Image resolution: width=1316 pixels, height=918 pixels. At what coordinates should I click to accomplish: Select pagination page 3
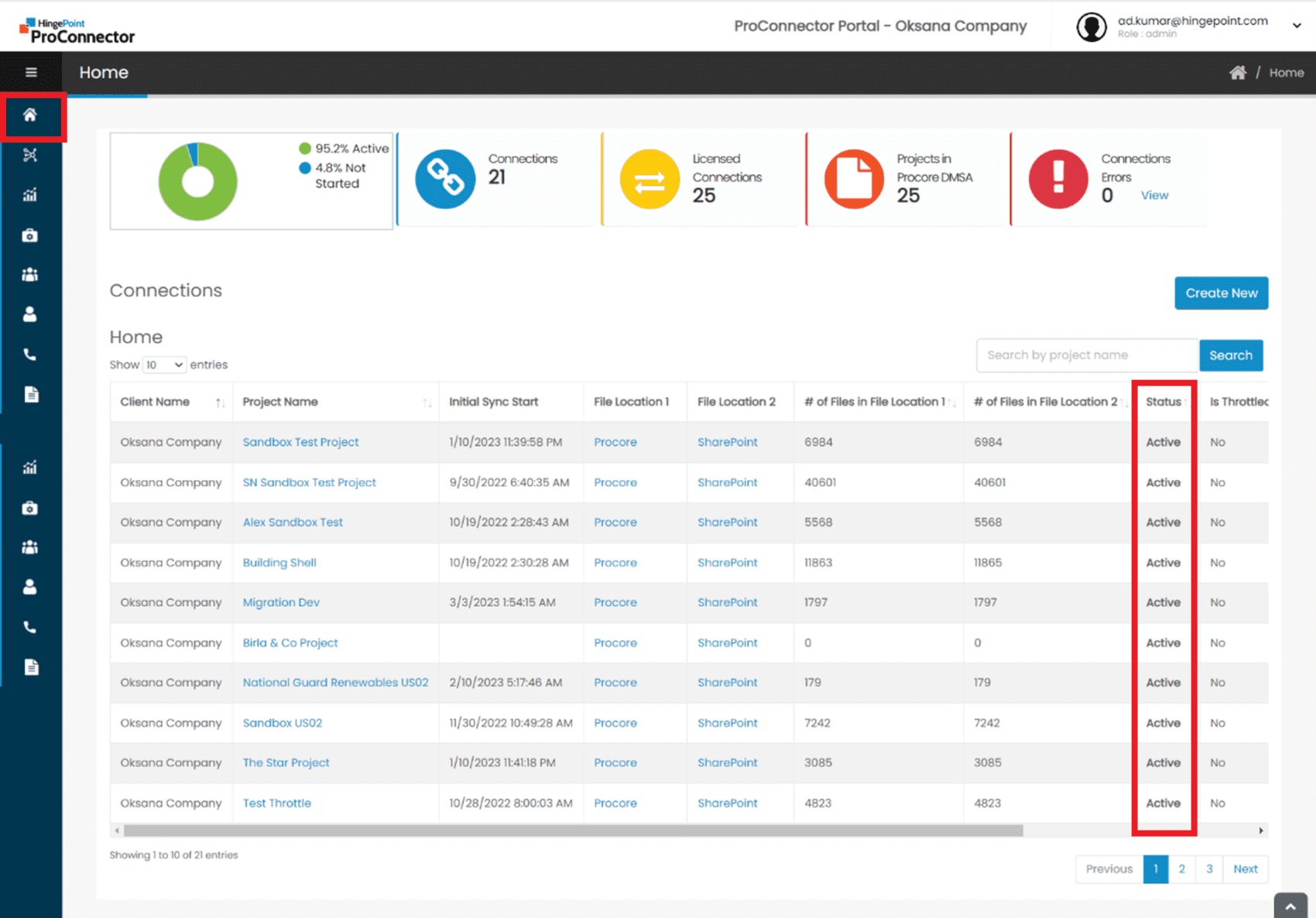pos(1209,868)
